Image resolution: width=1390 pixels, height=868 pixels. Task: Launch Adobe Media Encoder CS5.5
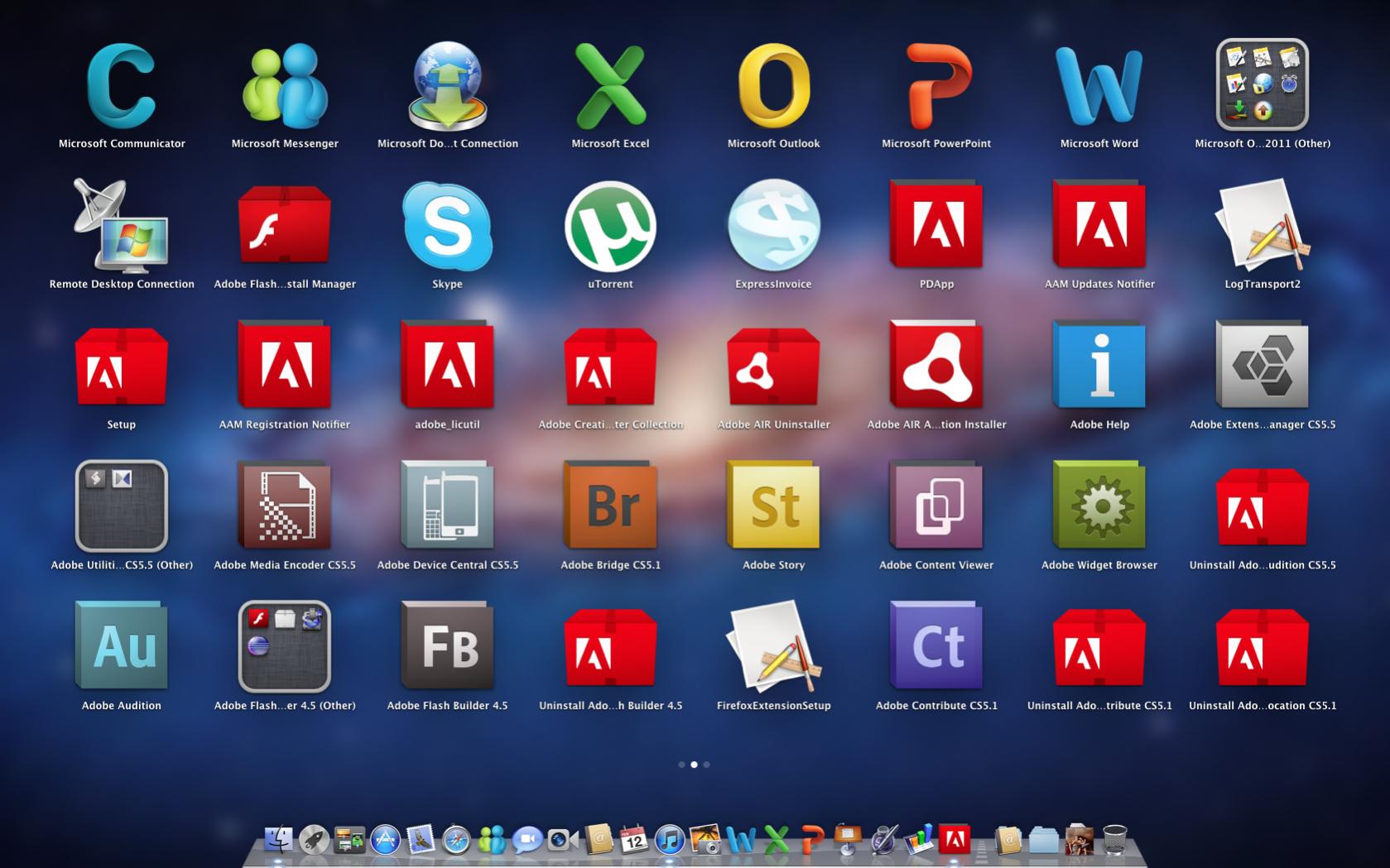pyautogui.click(x=285, y=506)
